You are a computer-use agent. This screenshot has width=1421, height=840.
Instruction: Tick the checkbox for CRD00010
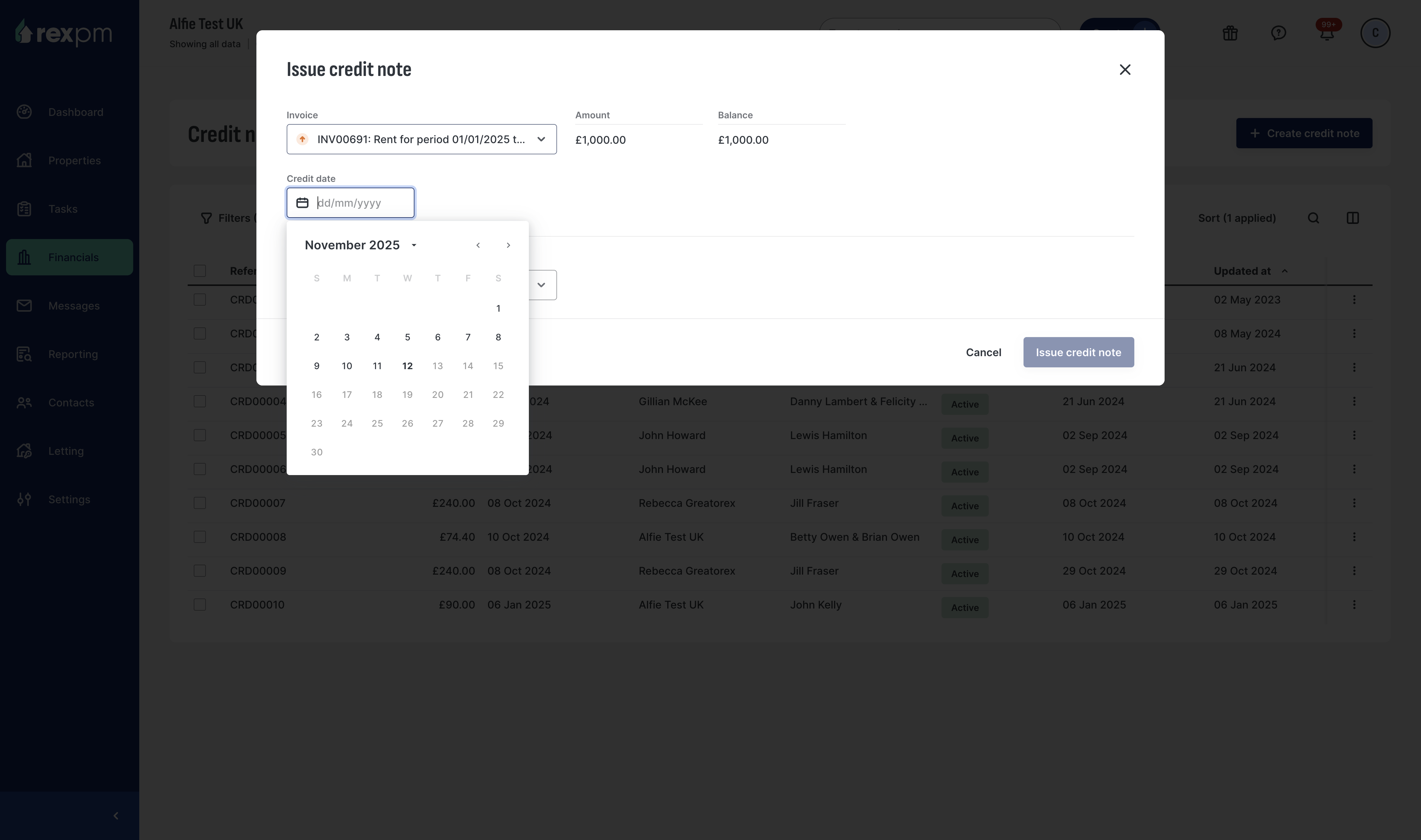(x=200, y=605)
